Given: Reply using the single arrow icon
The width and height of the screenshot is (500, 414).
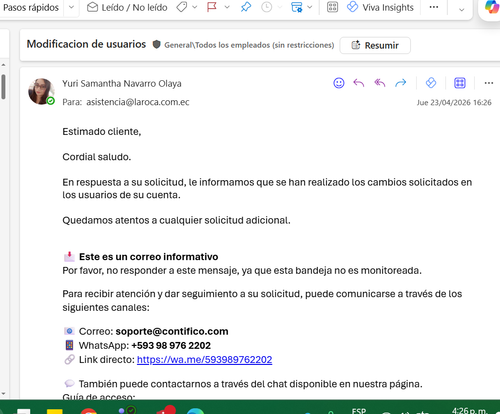Looking at the screenshot, I should click(359, 83).
